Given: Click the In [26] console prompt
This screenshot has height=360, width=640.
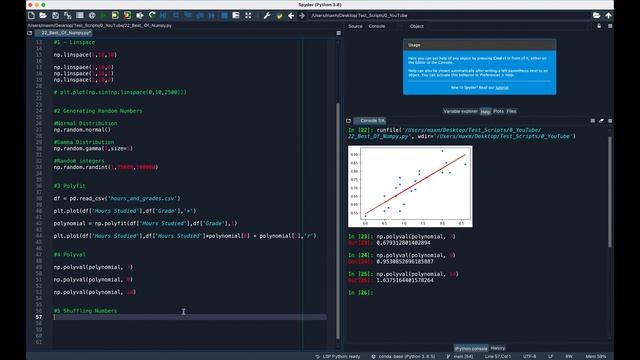Looking at the screenshot, I should (360, 293).
